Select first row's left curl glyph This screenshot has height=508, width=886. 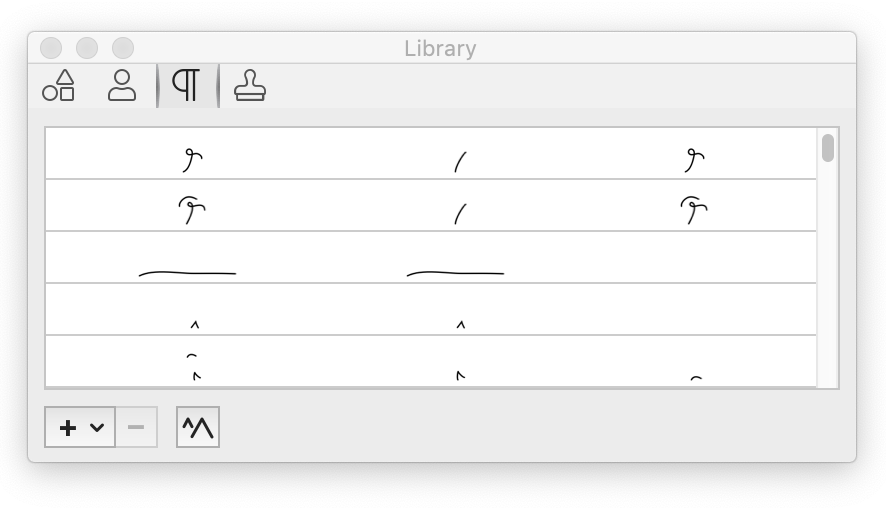coord(193,158)
